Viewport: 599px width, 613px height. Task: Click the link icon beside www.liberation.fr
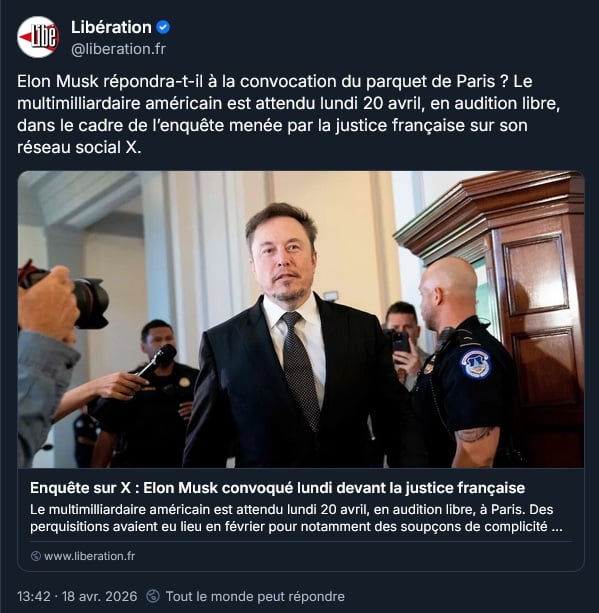coord(36,556)
